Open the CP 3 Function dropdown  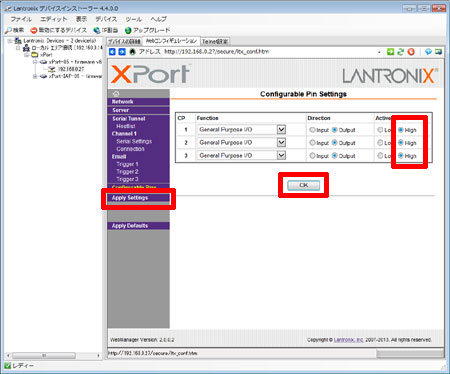pyautogui.click(x=282, y=155)
